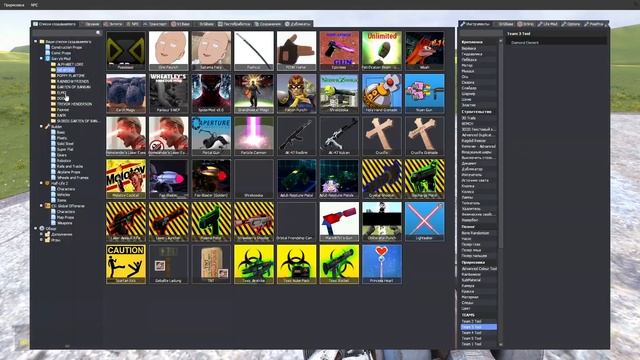Pick the green Plasma Pistol thumbnail
Screen dimensions: 640x360
tap(211, 221)
